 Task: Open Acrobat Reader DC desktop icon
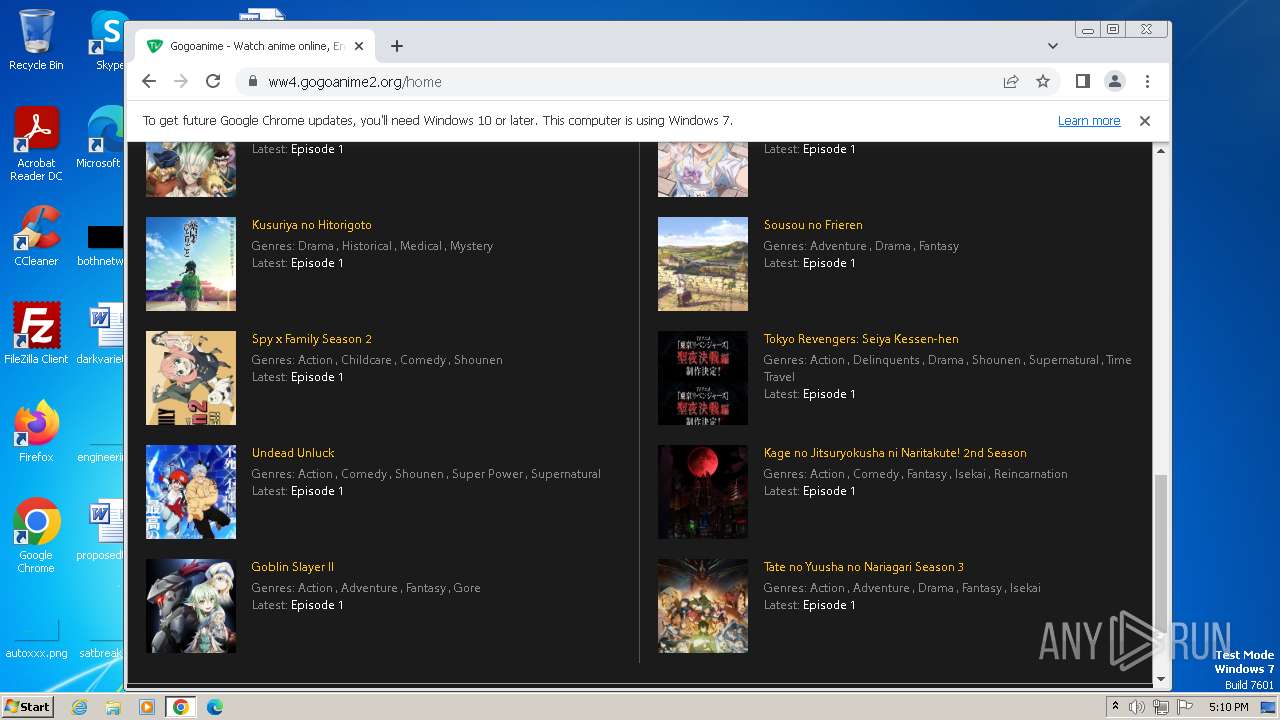(36, 145)
